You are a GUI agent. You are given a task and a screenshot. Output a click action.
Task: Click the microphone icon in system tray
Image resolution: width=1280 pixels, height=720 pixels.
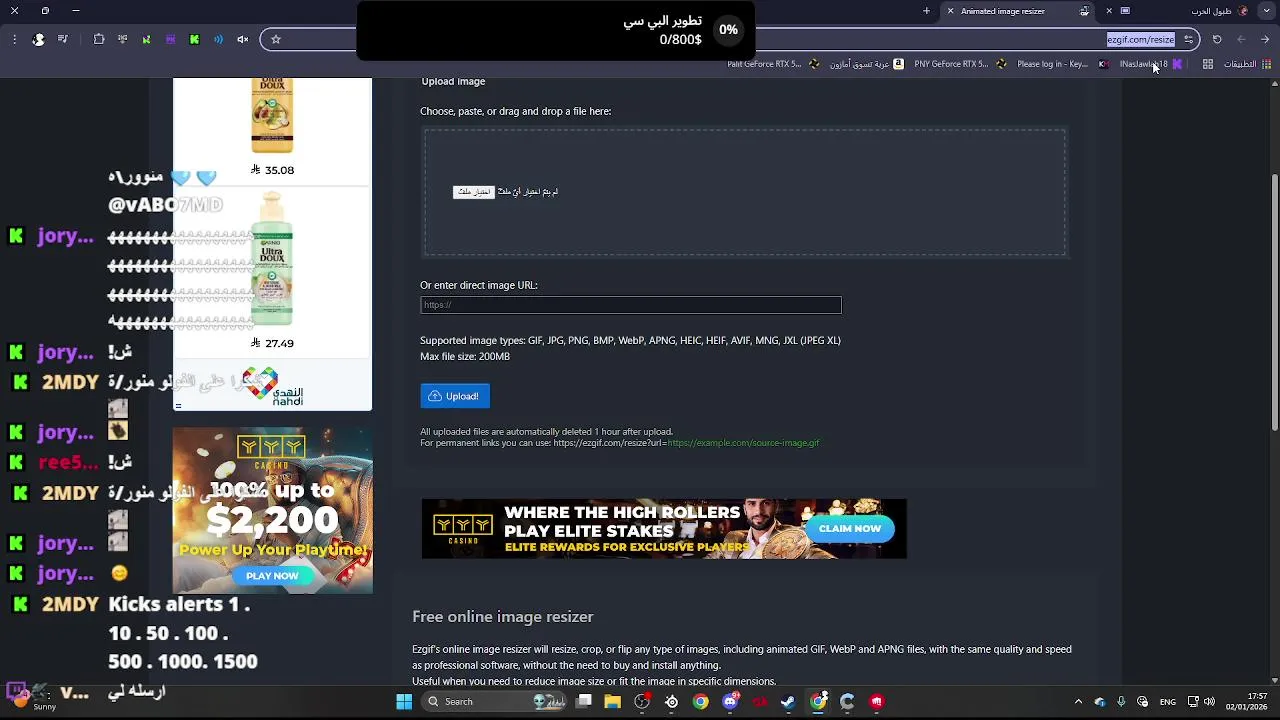tap(1121, 702)
